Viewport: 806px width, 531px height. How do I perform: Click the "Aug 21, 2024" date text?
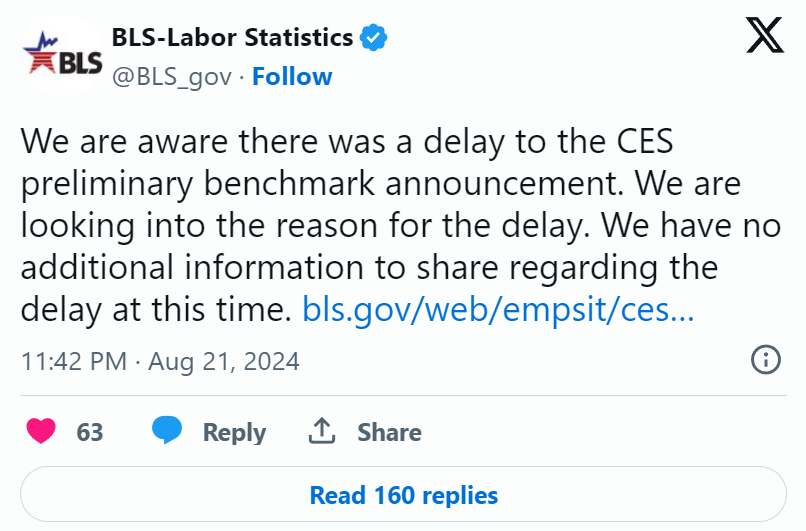point(224,361)
